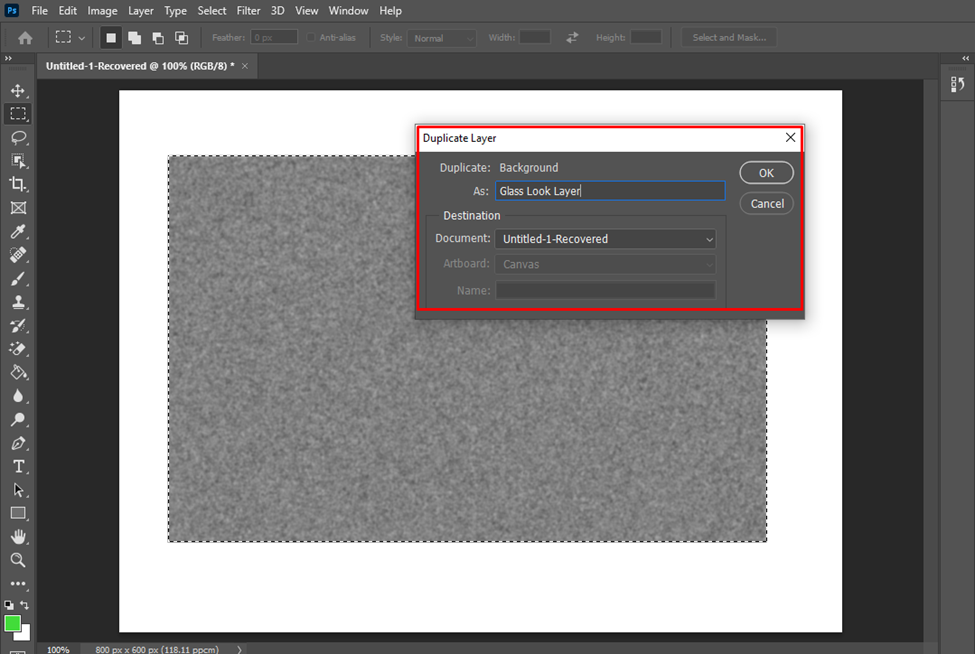The image size is (975, 654).
Task: Open the Artboard Canvas dropdown
Action: [x=605, y=264]
